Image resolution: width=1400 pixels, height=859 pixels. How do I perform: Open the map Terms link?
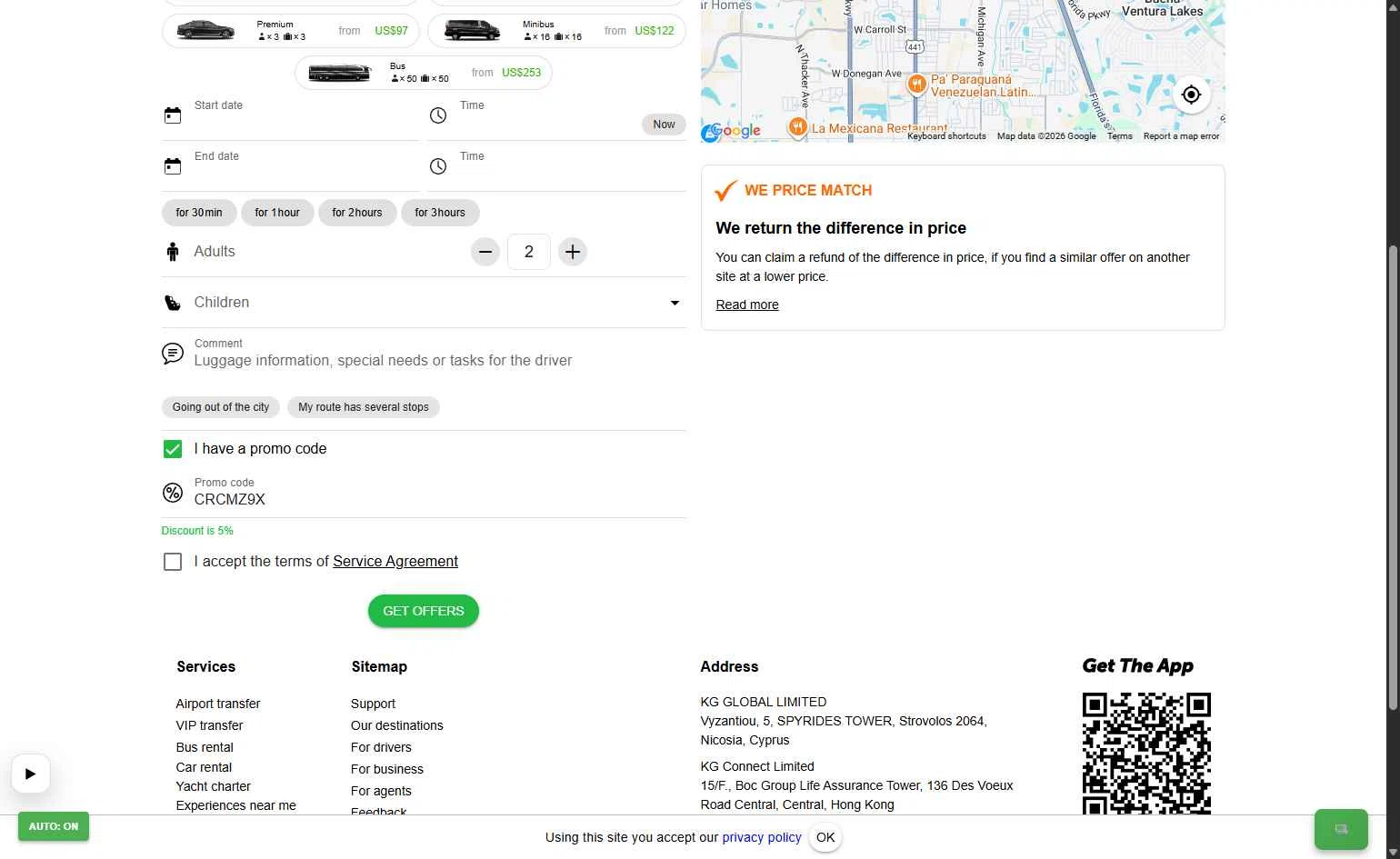coord(1120,136)
